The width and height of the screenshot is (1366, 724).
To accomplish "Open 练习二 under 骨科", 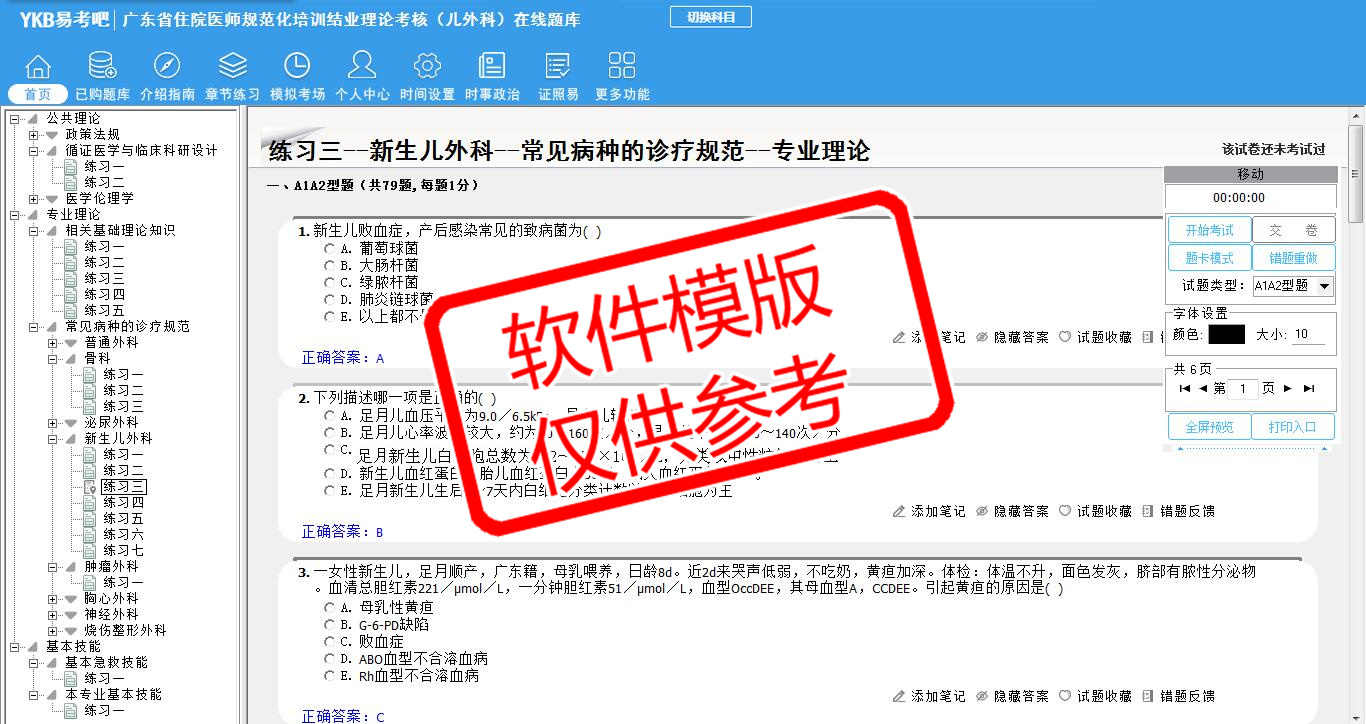I will tap(124, 390).
